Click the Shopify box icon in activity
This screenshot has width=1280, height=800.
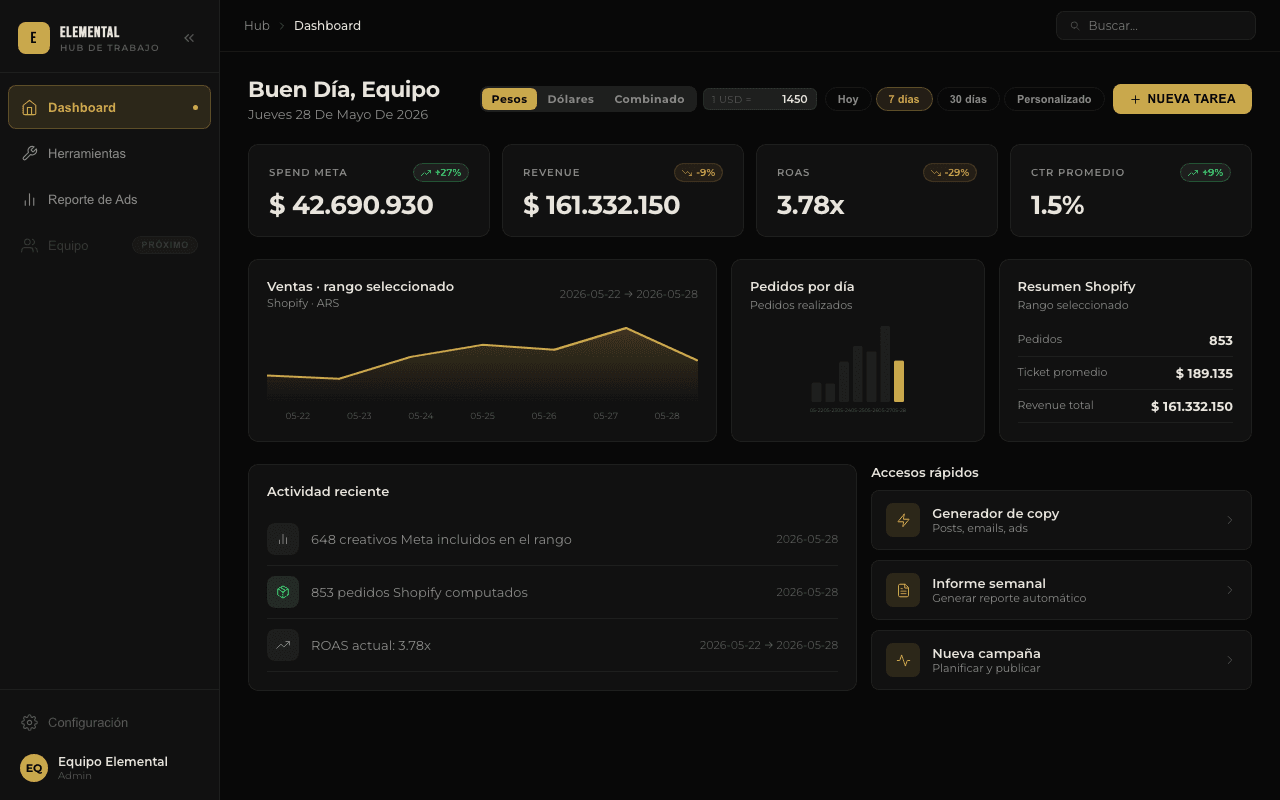coord(283,592)
